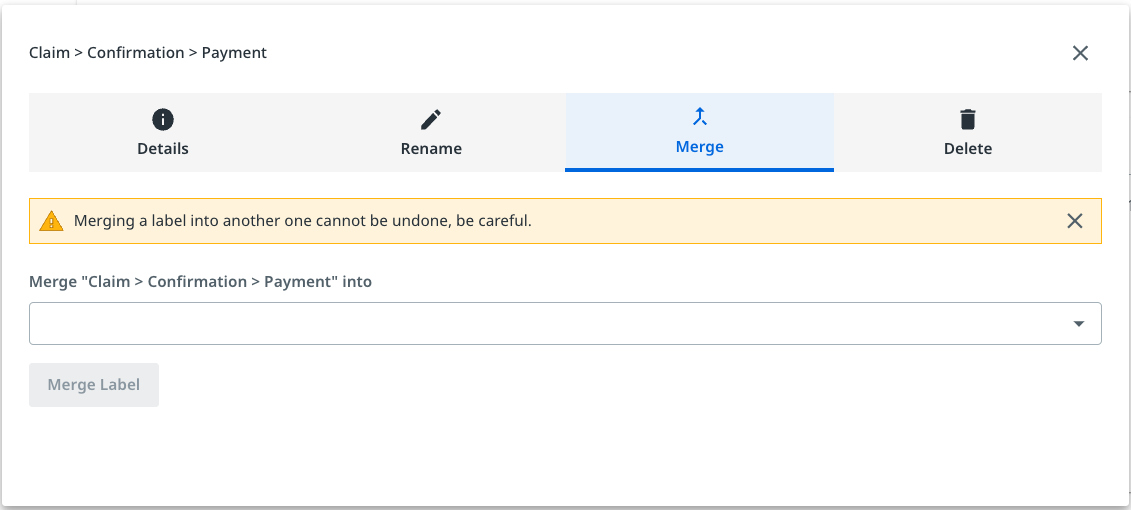Click the blue underline beneath the Merge tab

pyautogui.click(x=699, y=170)
